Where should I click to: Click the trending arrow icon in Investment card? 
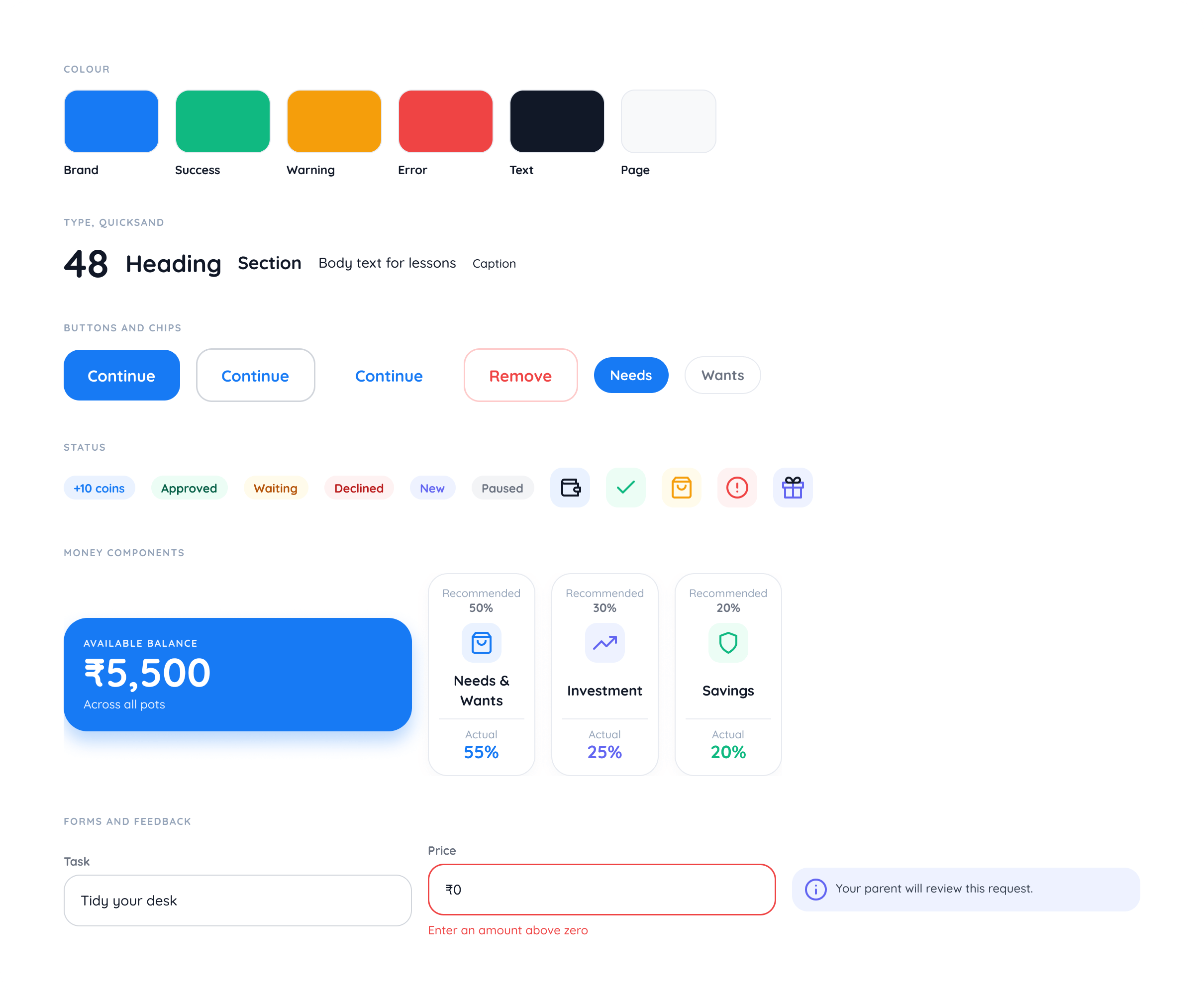point(604,643)
